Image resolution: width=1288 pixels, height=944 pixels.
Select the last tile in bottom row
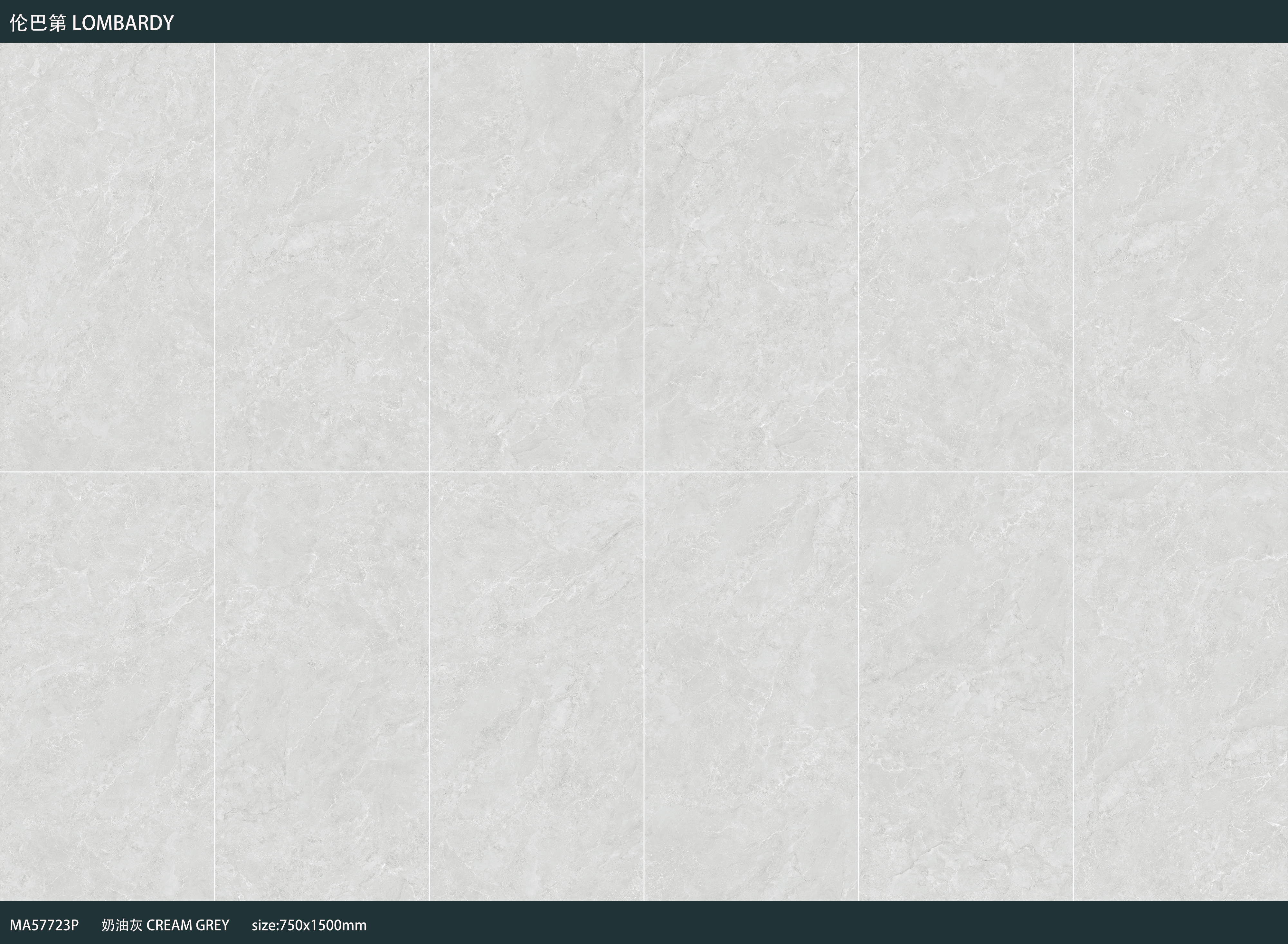[1180, 687]
